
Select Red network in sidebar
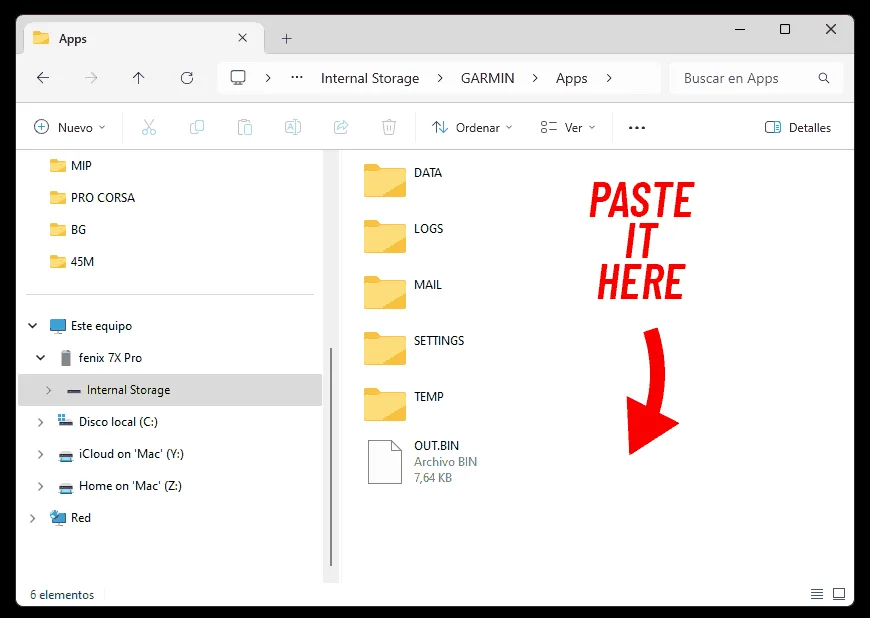point(81,518)
